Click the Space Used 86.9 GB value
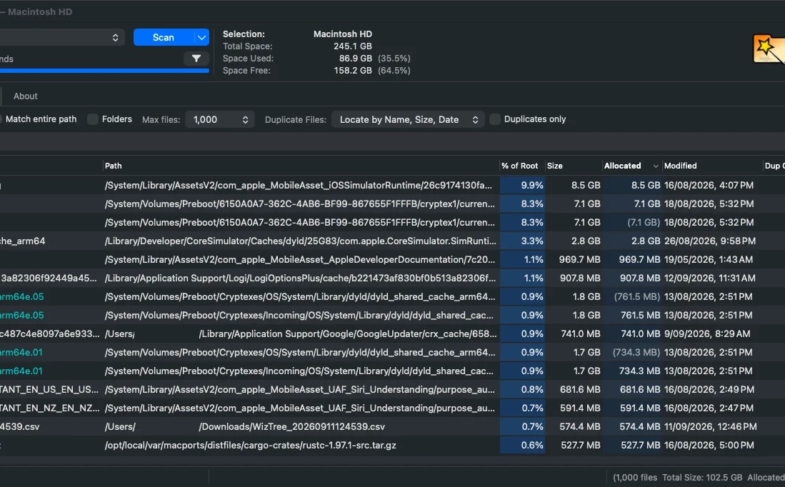This screenshot has height=487, width=785. [355, 58]
